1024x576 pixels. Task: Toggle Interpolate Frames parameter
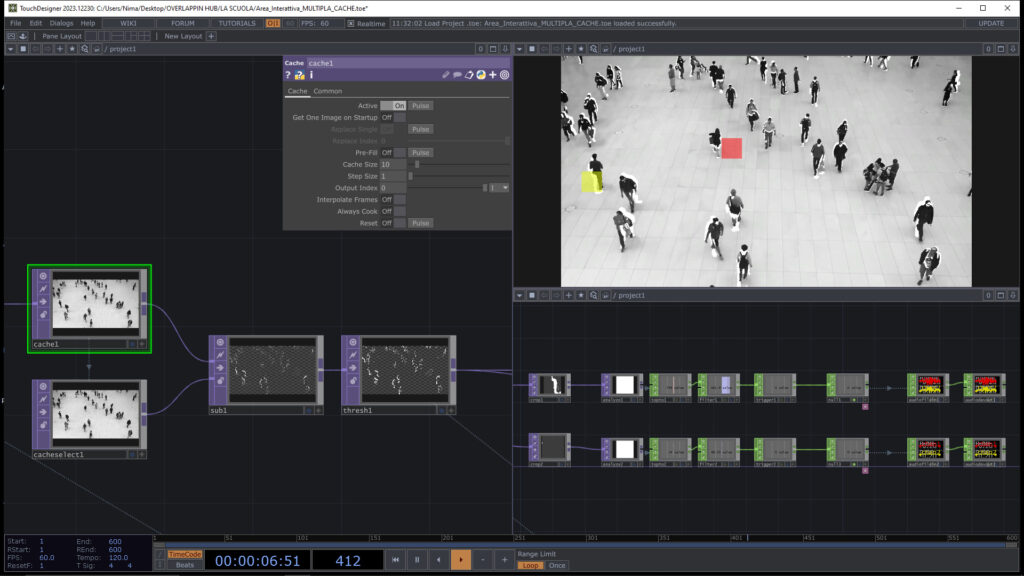pos(393,199)
